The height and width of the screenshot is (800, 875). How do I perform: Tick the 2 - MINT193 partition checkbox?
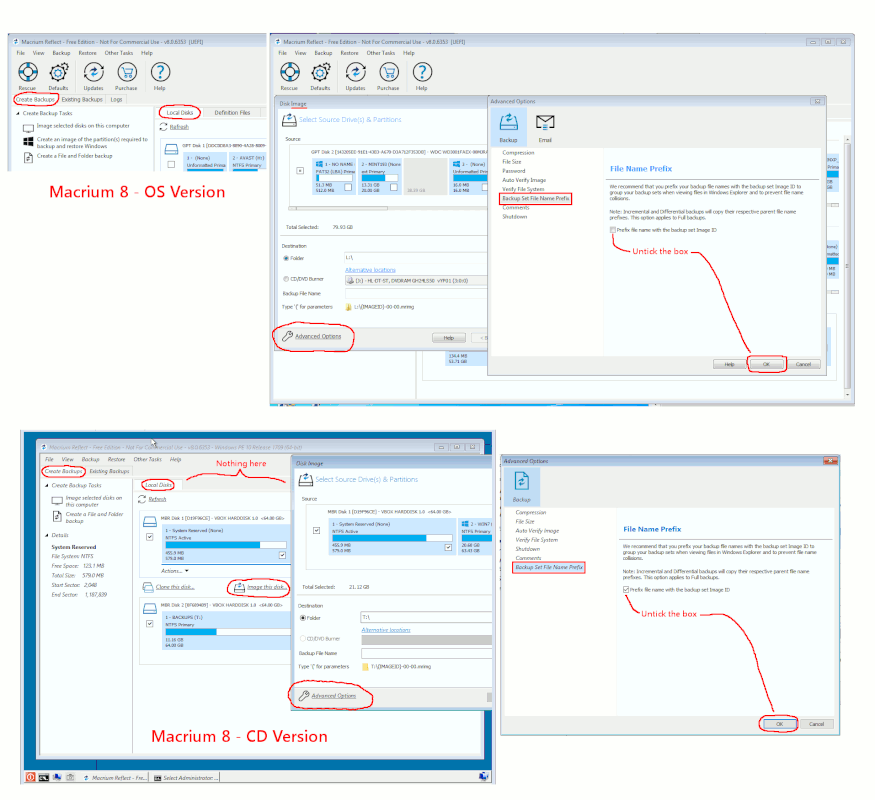[394, 187]
